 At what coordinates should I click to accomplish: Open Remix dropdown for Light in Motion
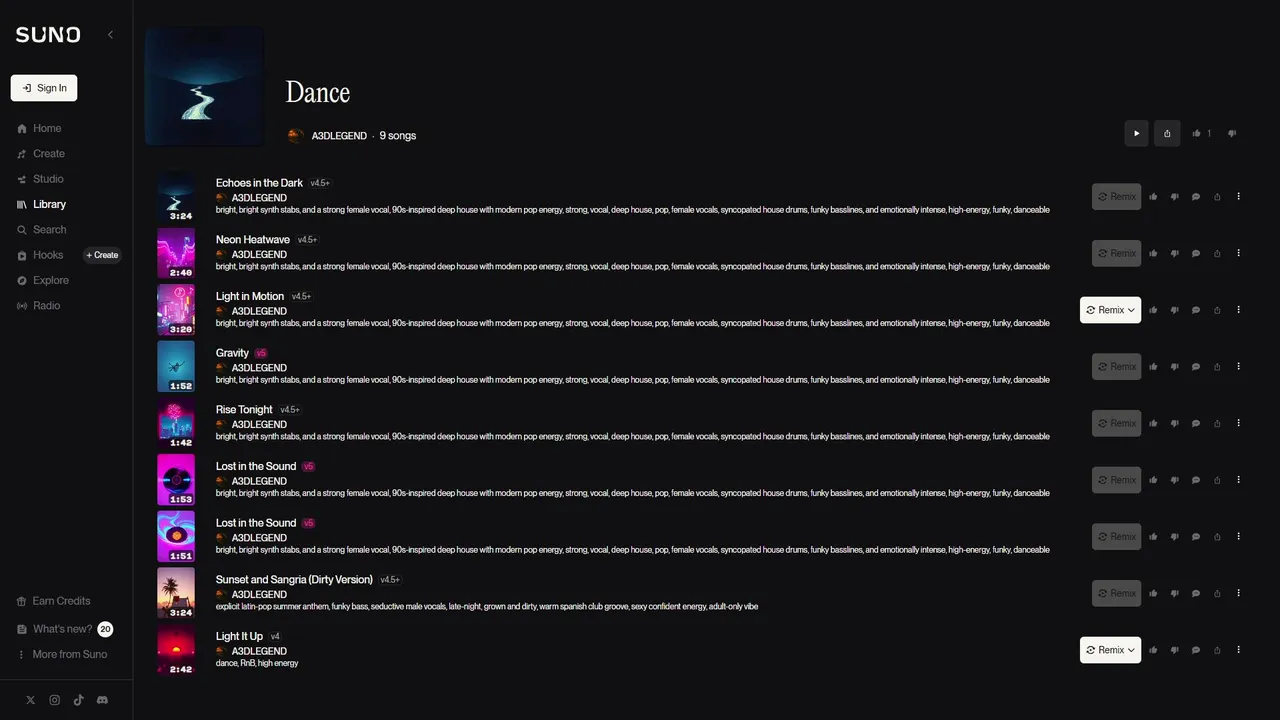1110,310
